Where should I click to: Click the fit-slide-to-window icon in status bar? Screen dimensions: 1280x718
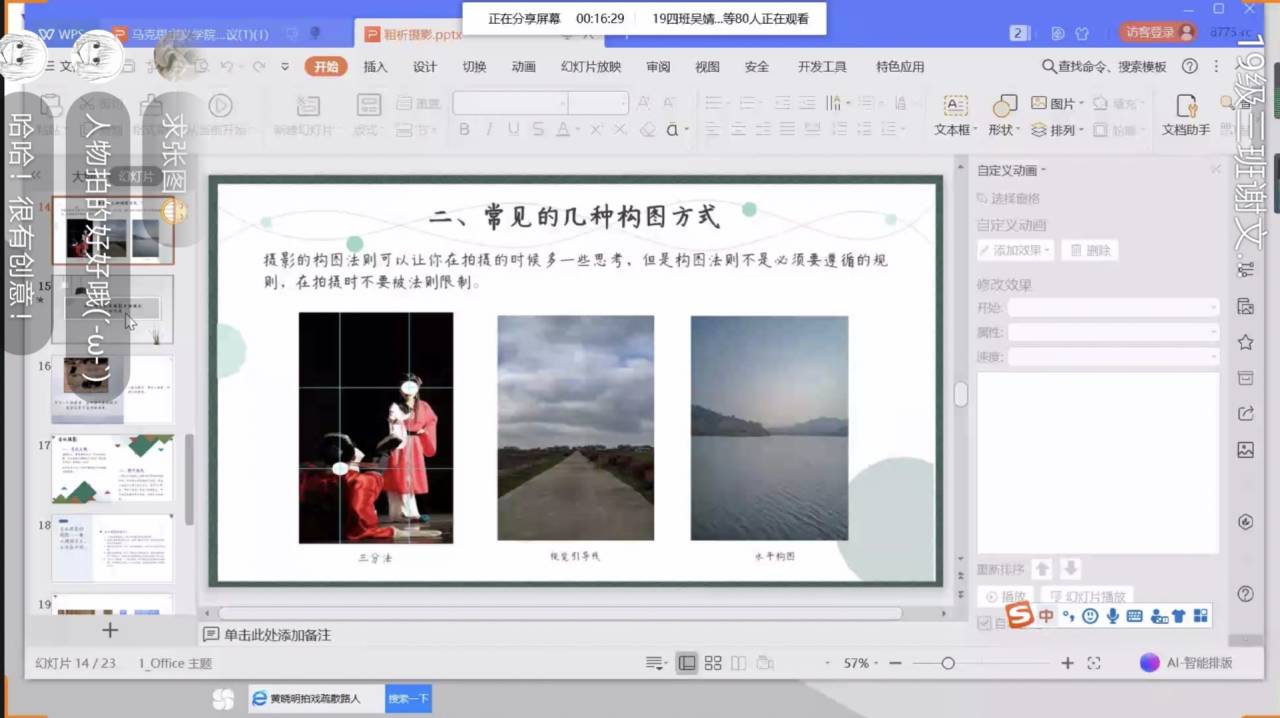pos(1094,663)
